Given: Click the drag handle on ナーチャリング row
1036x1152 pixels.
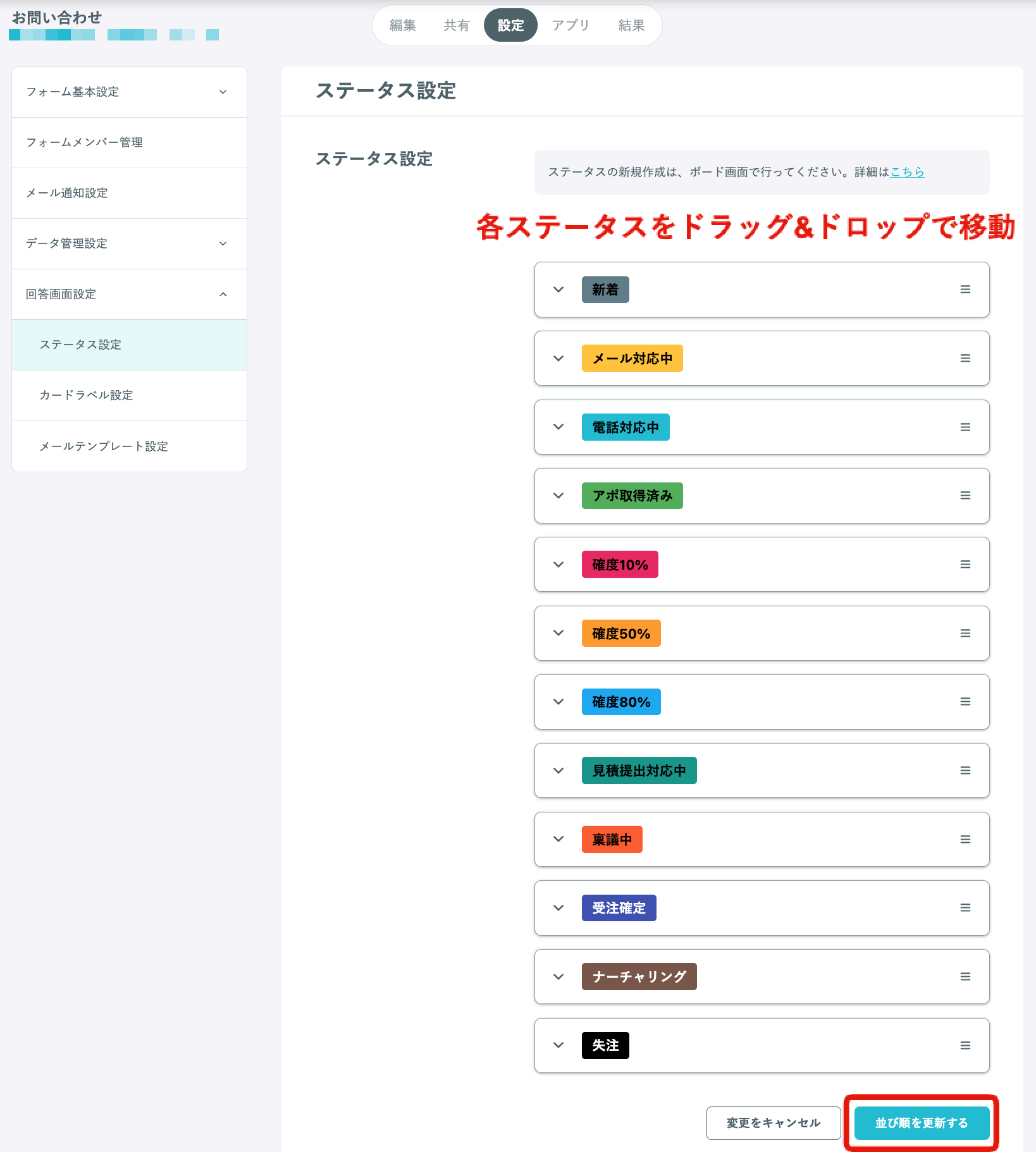Looking at the screenshot, I should (965, 977).
